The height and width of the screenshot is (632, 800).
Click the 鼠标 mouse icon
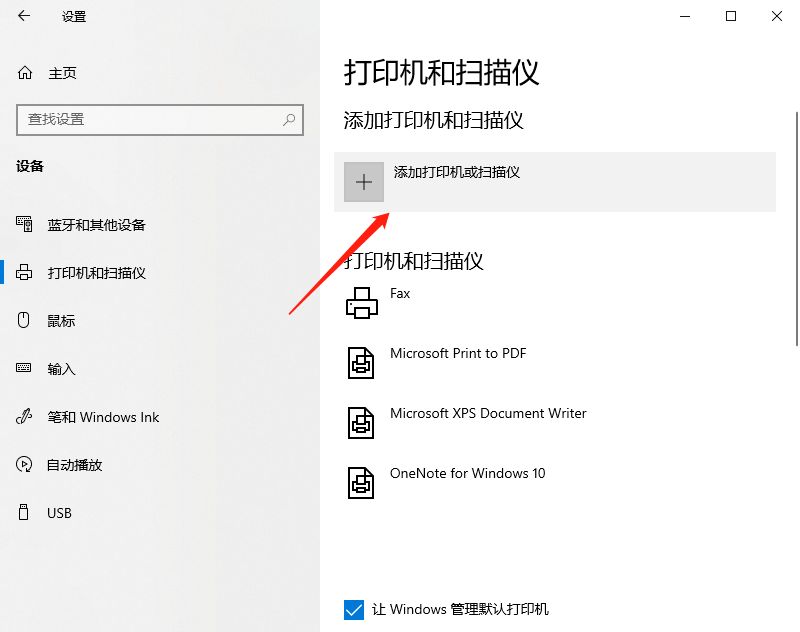click(23, 320)
